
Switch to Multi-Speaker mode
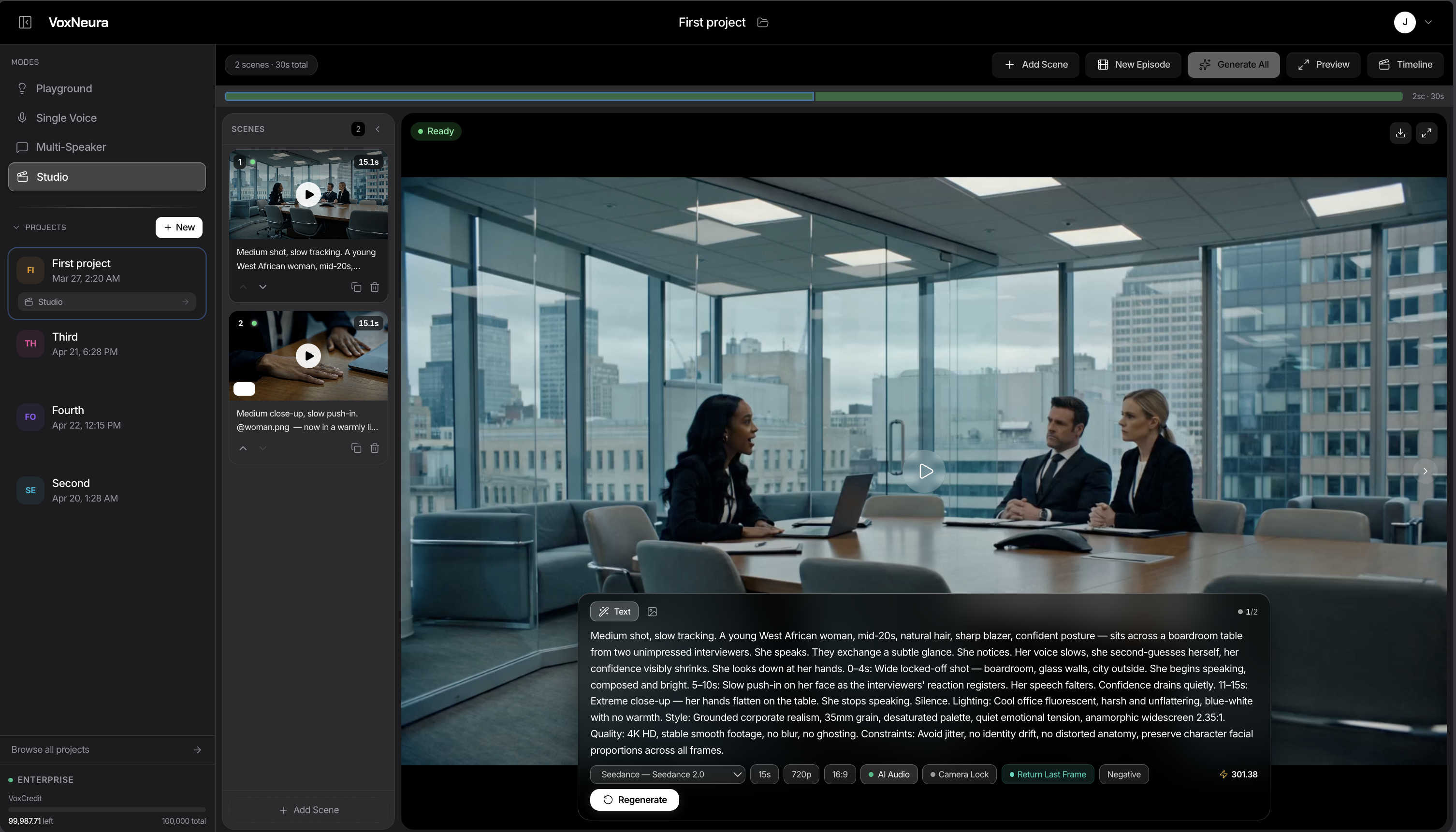click(107, 147)
